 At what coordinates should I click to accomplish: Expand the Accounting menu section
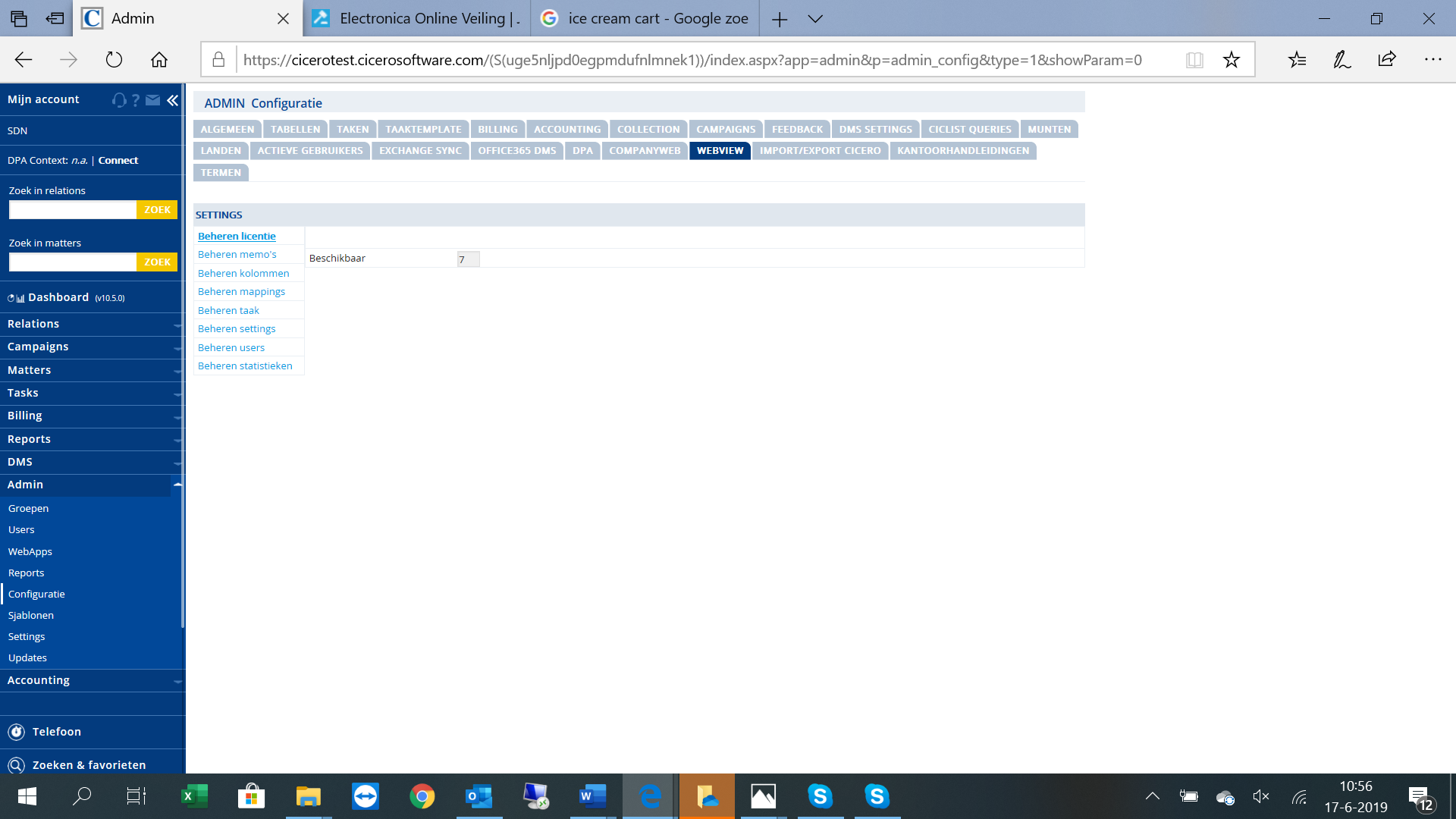click(91, 680)
